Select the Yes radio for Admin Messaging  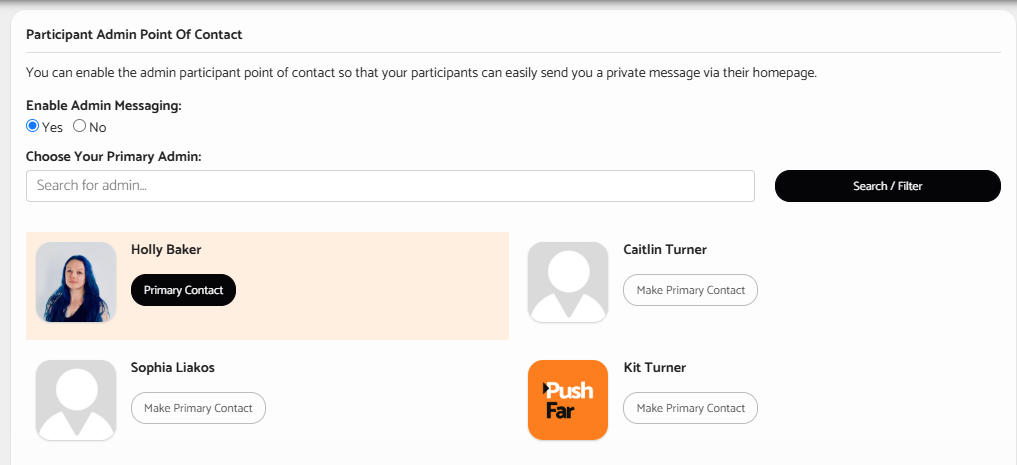[x=32, y=126]
